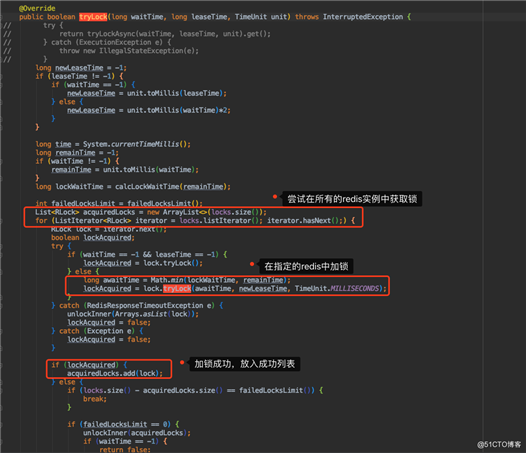This screenshot has width=526, height=453.
Task: Click the 'if (waitTime != -1) {' line
Action: (77, 161)
